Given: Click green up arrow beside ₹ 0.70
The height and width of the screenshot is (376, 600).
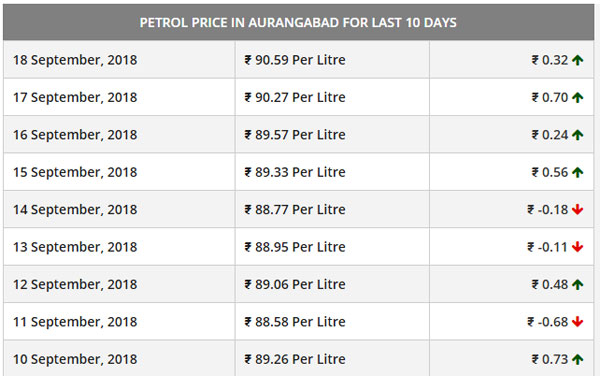Looking at the screenshot, I should point(577,98).
